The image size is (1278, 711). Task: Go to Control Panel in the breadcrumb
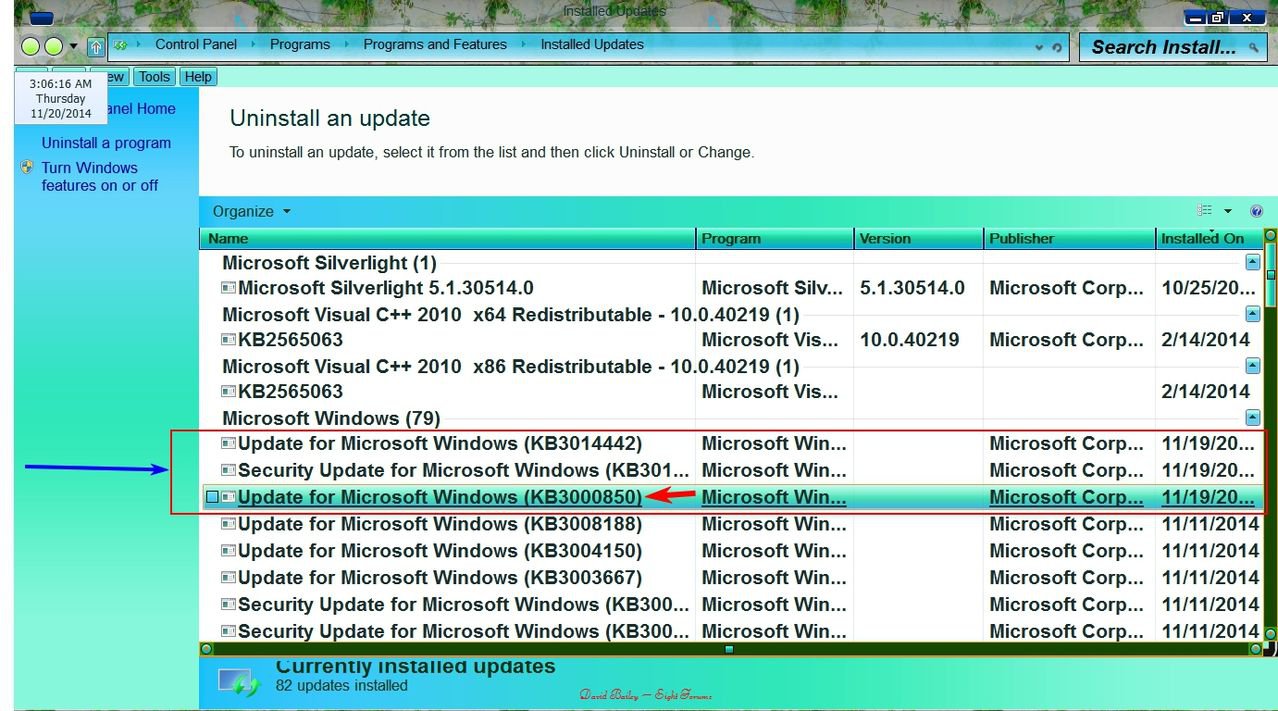(x=196, y=44)
